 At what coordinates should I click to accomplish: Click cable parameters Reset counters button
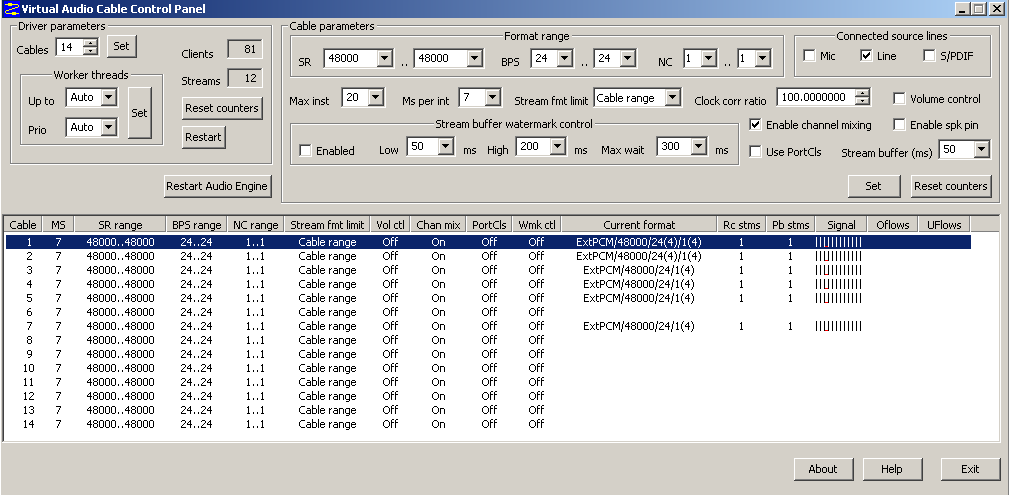[x=950, y=186]
